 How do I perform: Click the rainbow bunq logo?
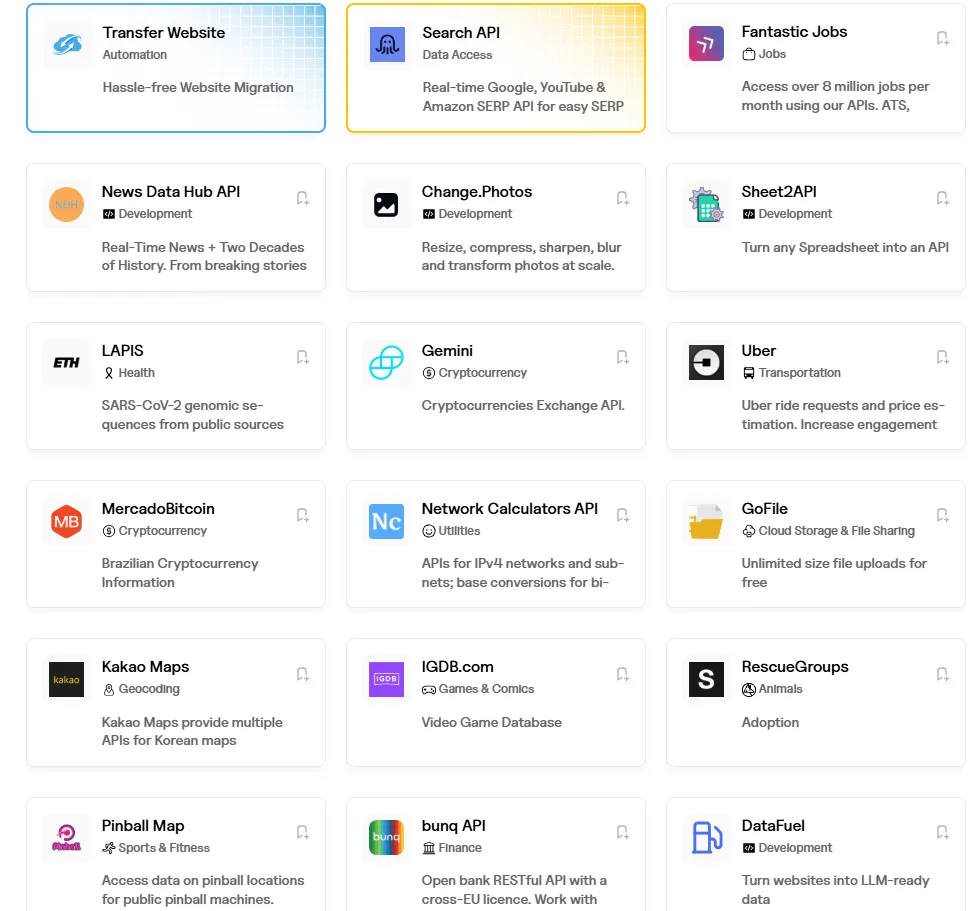386,837
